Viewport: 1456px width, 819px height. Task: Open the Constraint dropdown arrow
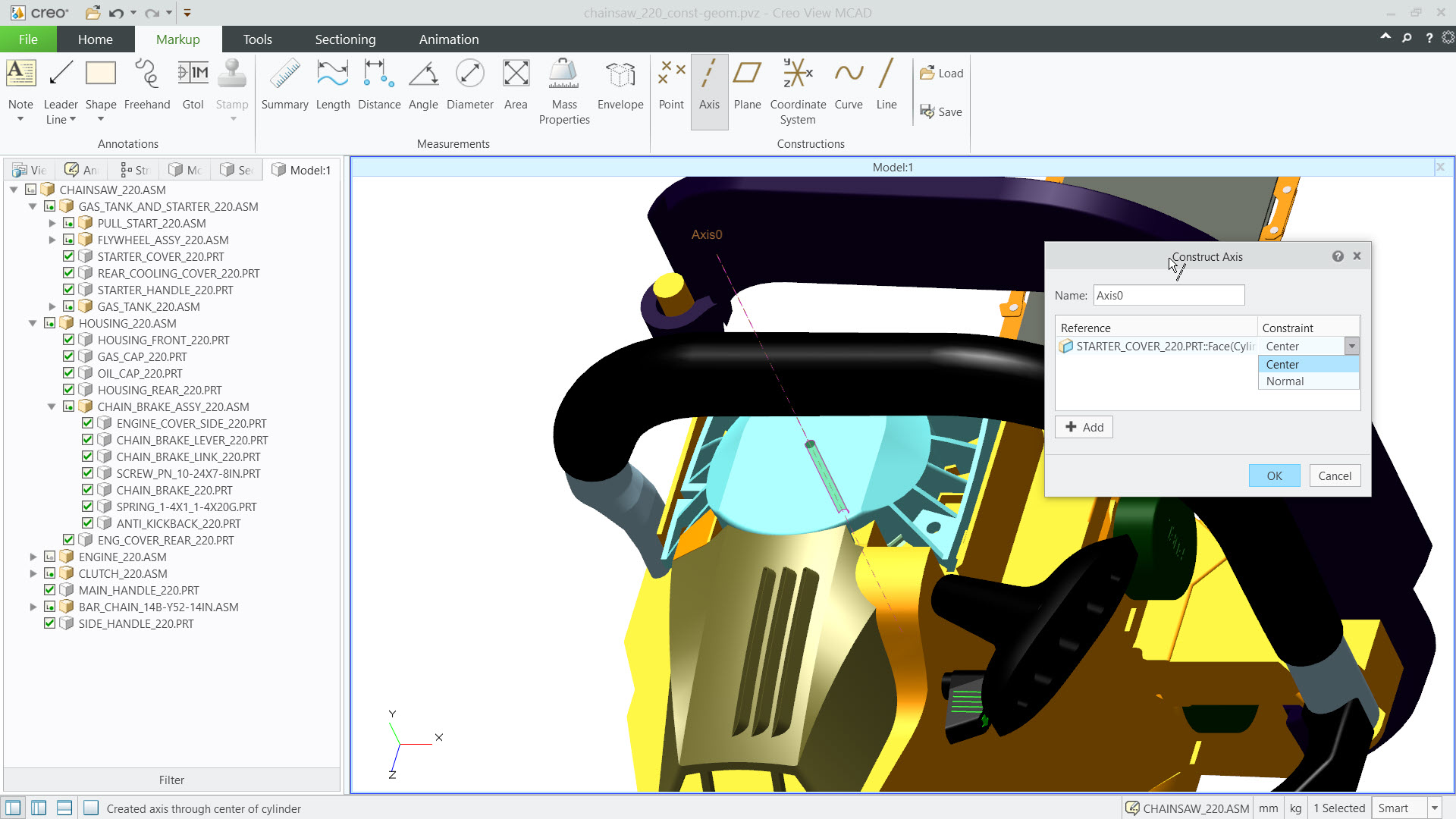pos(1351,347)
